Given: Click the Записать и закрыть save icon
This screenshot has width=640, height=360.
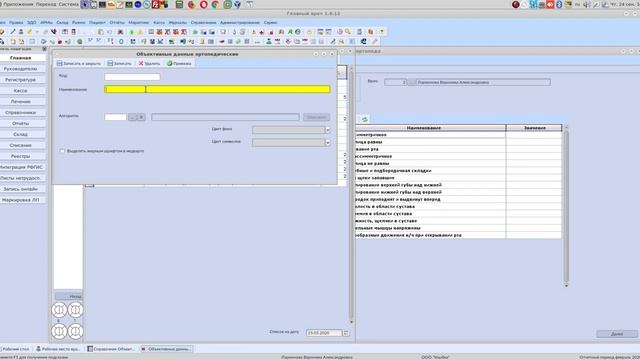Looking at the screenshot, I should coord(60,63).
